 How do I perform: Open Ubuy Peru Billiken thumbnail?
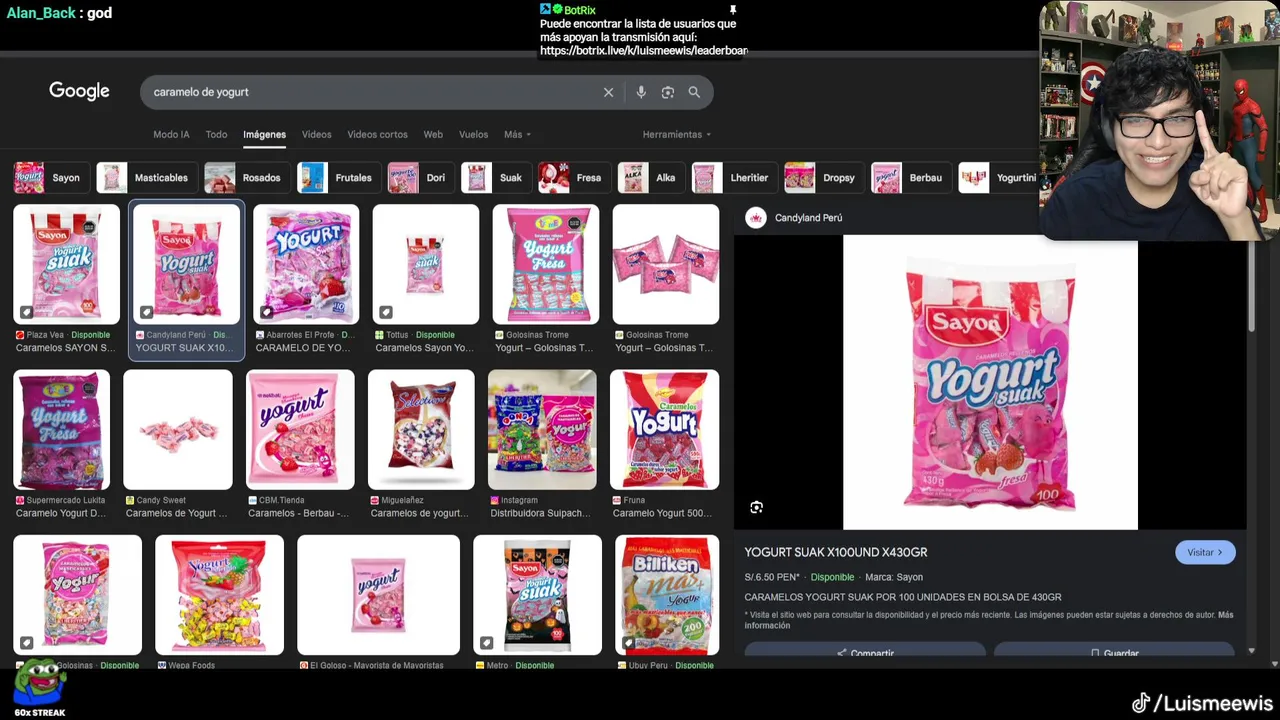pyautogui.click(x=667, y=594)
